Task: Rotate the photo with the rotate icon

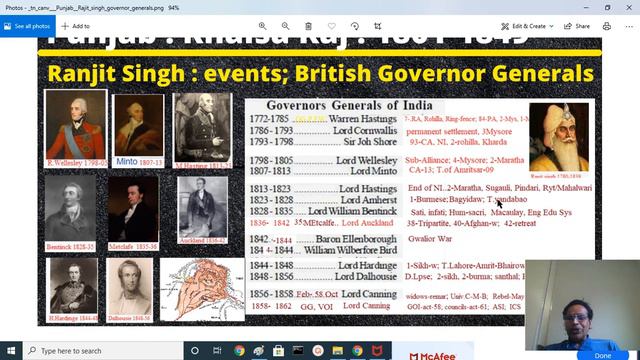Action: coord(355,26)
